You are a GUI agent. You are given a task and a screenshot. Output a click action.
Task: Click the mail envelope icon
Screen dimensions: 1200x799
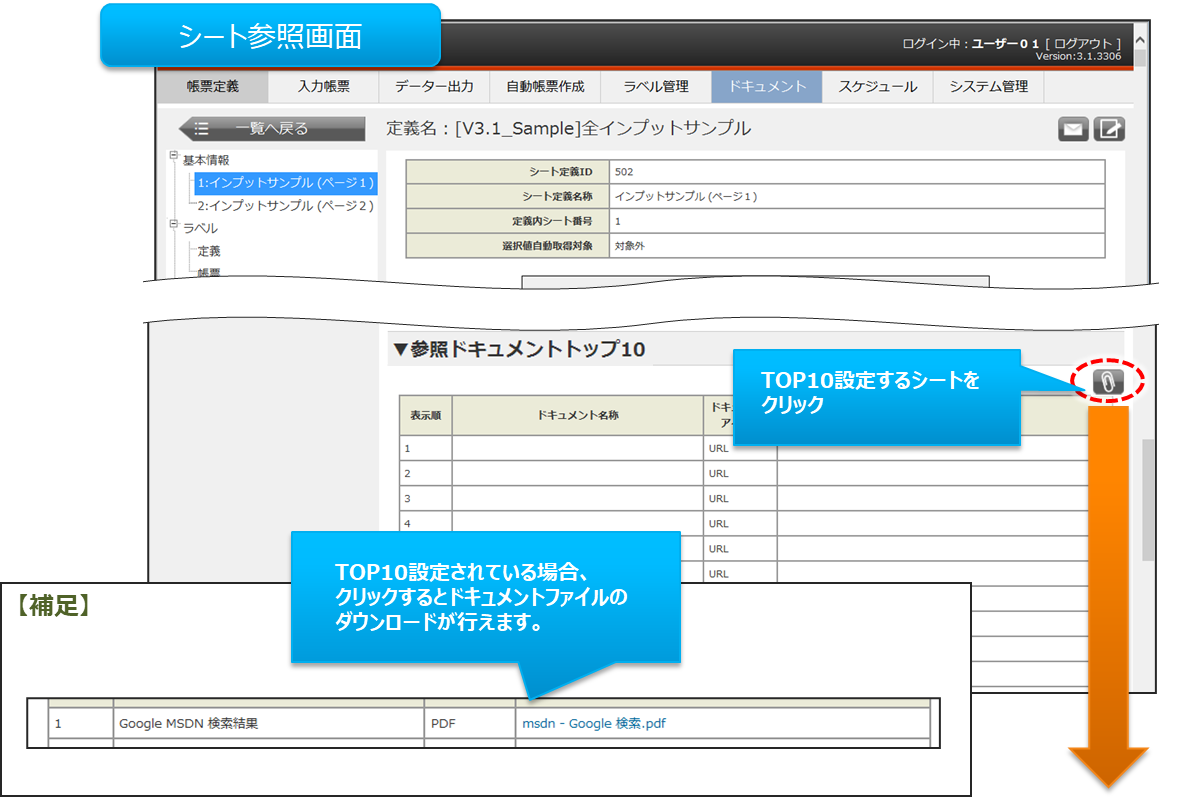coord(1073,129)
